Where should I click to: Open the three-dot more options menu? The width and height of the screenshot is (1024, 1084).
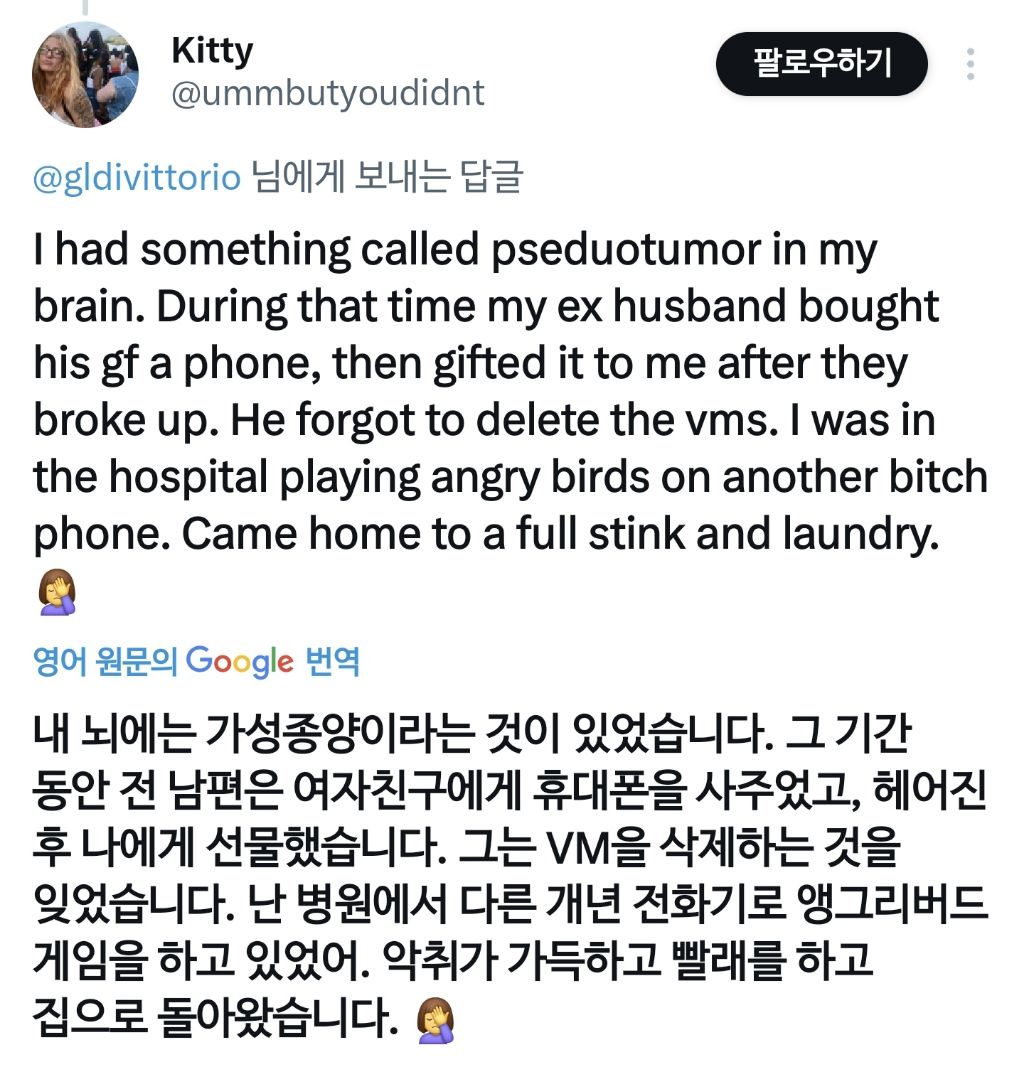click(x=969, y=65)
